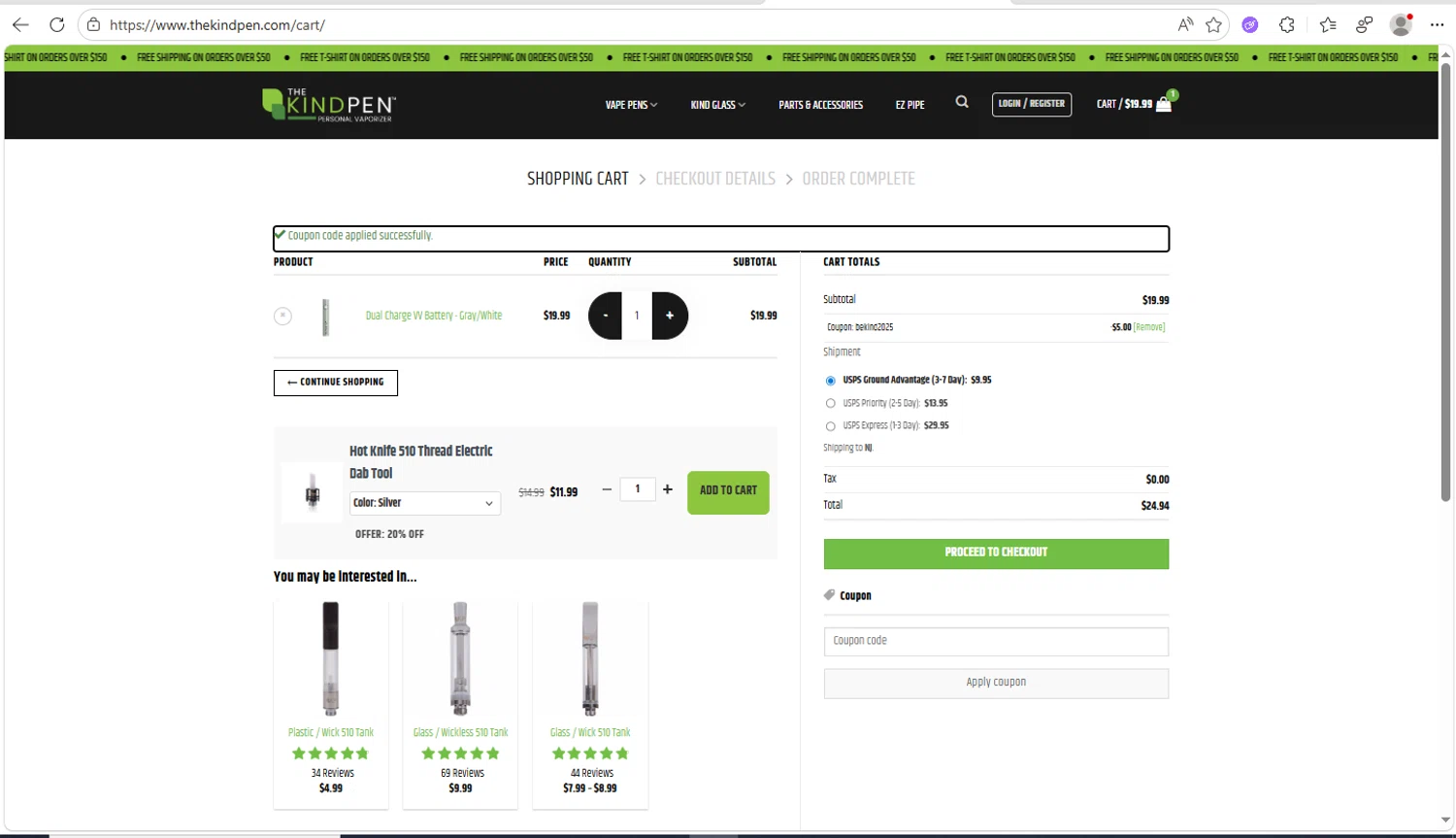Click the cart item quantity field
Image resolution: width=1456 pixels, height=838 pixels.
point(637,316)
